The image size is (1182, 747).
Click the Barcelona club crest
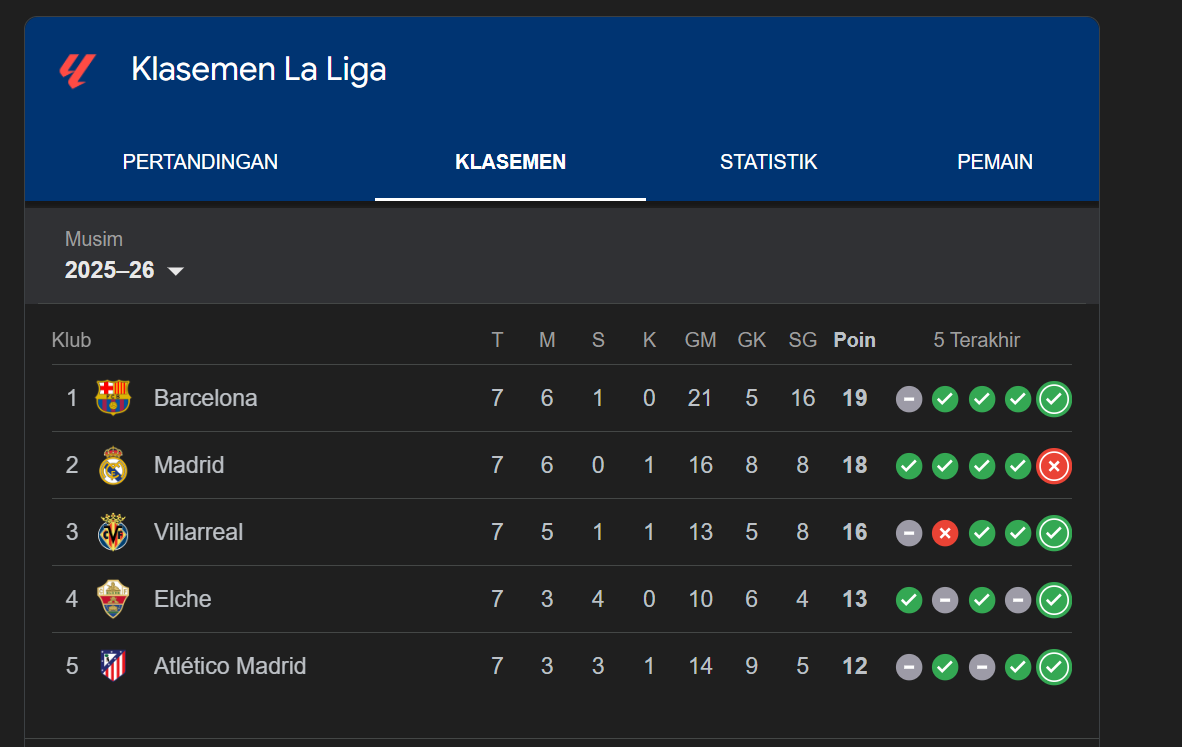113,398
